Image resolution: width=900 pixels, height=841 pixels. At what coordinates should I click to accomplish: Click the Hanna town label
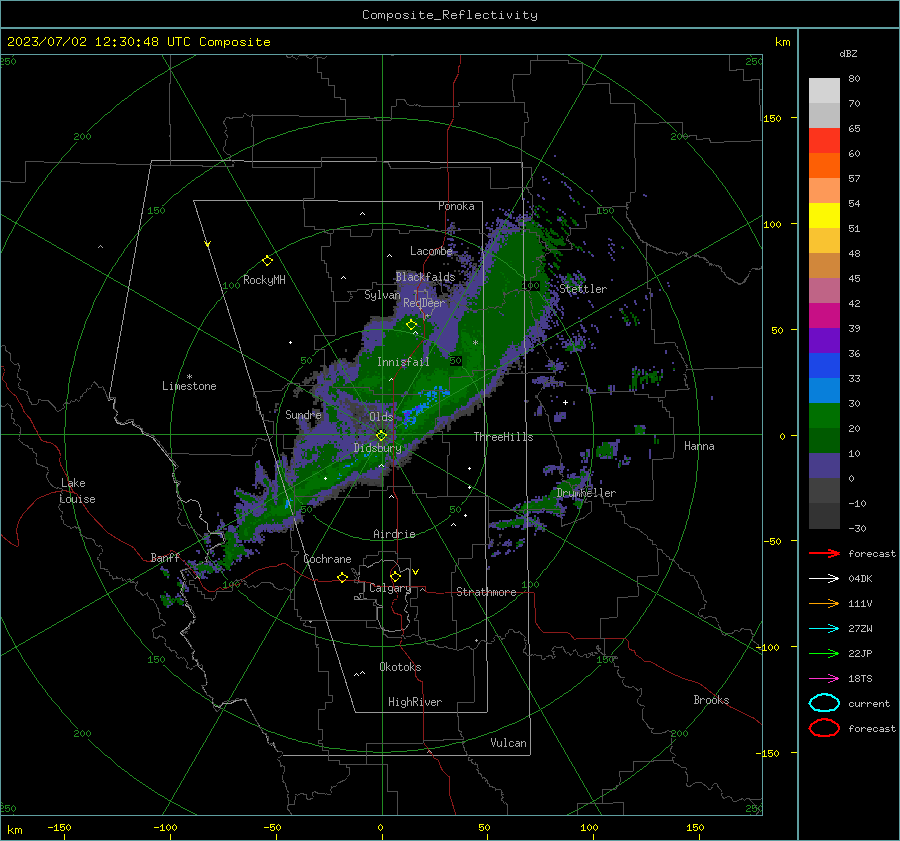coord(699,445)
